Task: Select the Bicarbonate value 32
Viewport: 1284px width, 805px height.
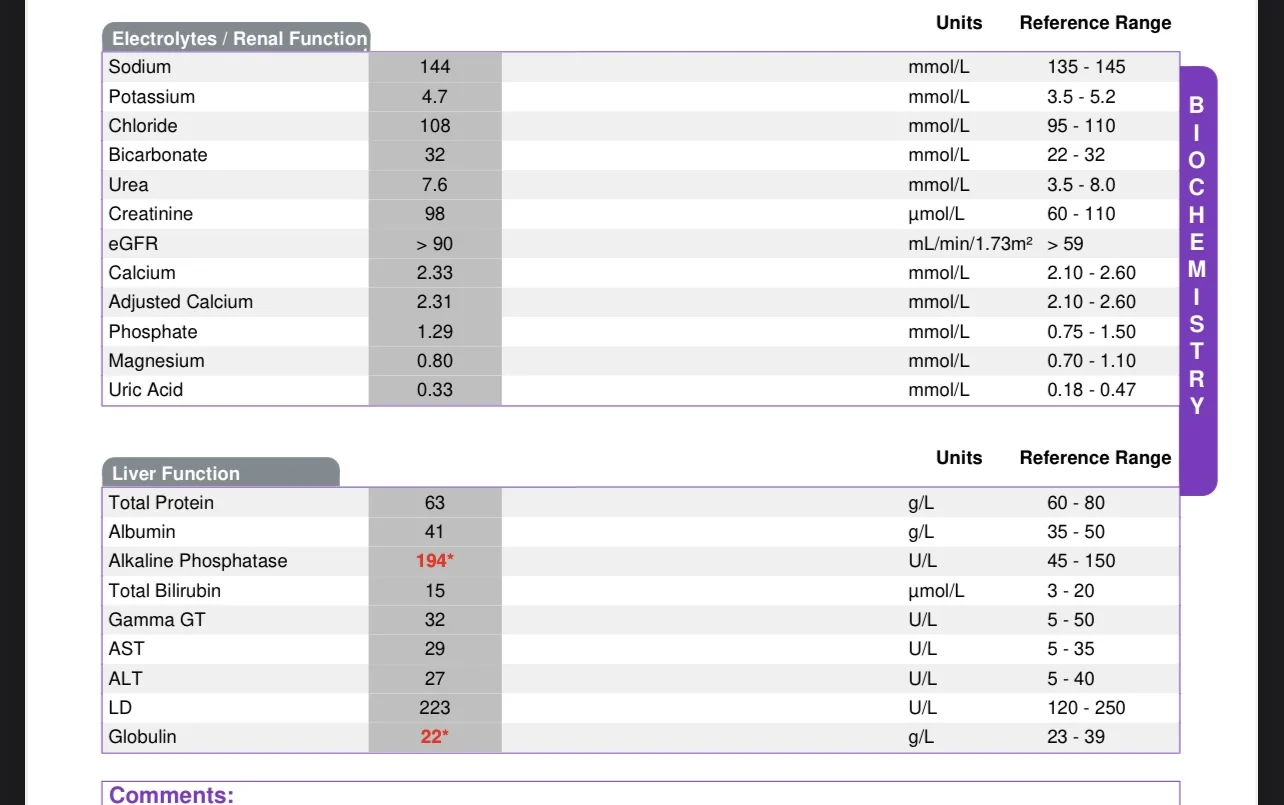Action: coord(435,155)
